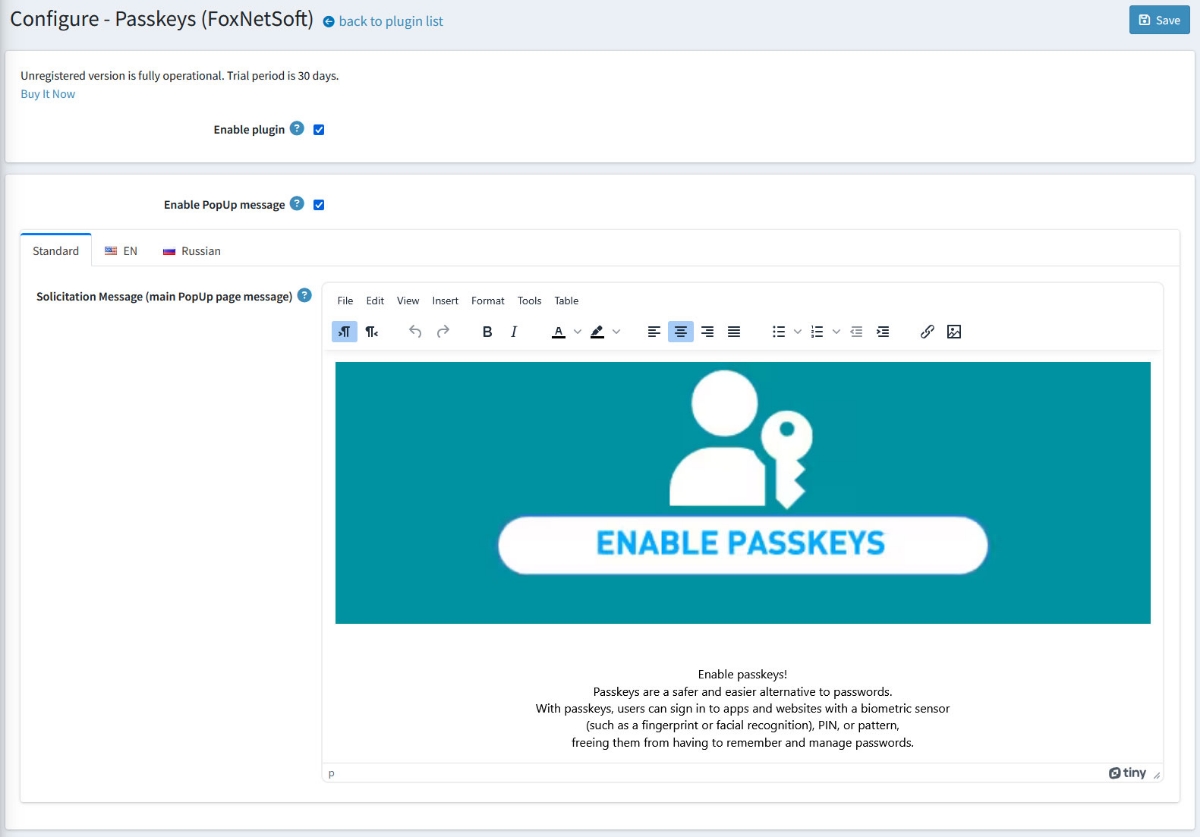This screenshot has width=1200, height=837.
Task: Click the Bold formatting icon
Action: click(x=487, y=332)
